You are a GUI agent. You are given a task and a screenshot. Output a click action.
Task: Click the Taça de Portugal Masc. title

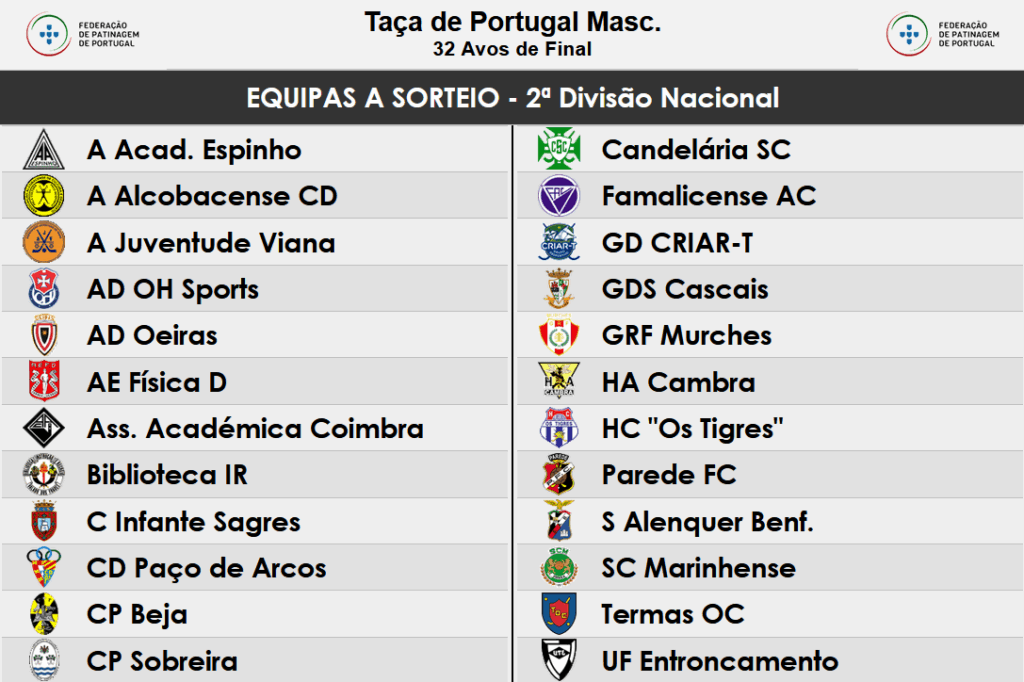pyautogui.click(x=512, y=23)
